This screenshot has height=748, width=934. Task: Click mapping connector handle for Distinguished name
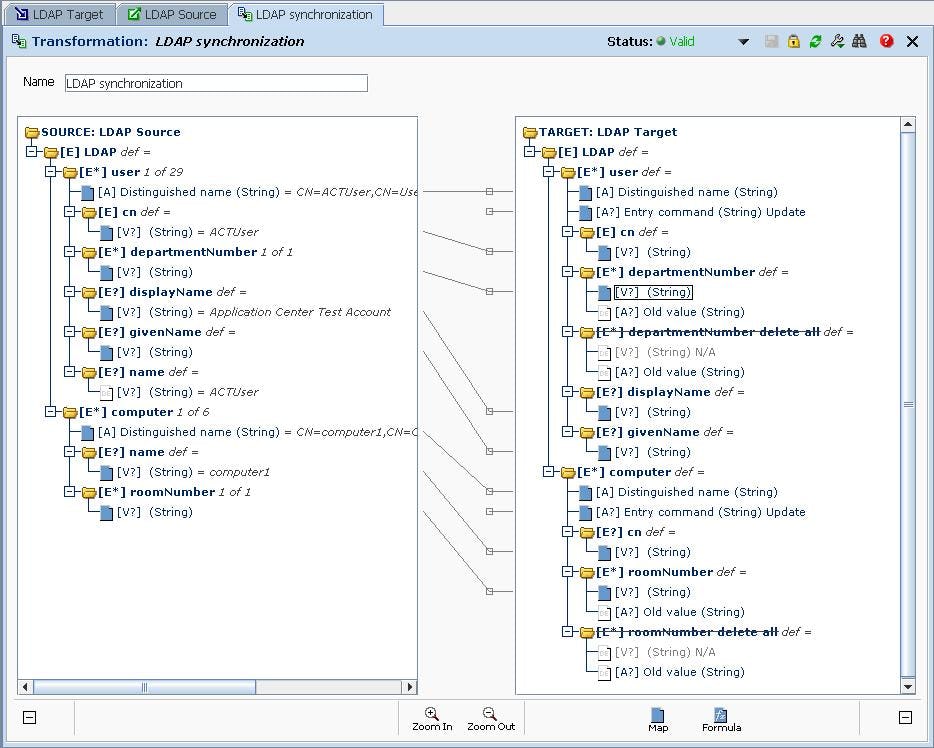click(489, 192)
